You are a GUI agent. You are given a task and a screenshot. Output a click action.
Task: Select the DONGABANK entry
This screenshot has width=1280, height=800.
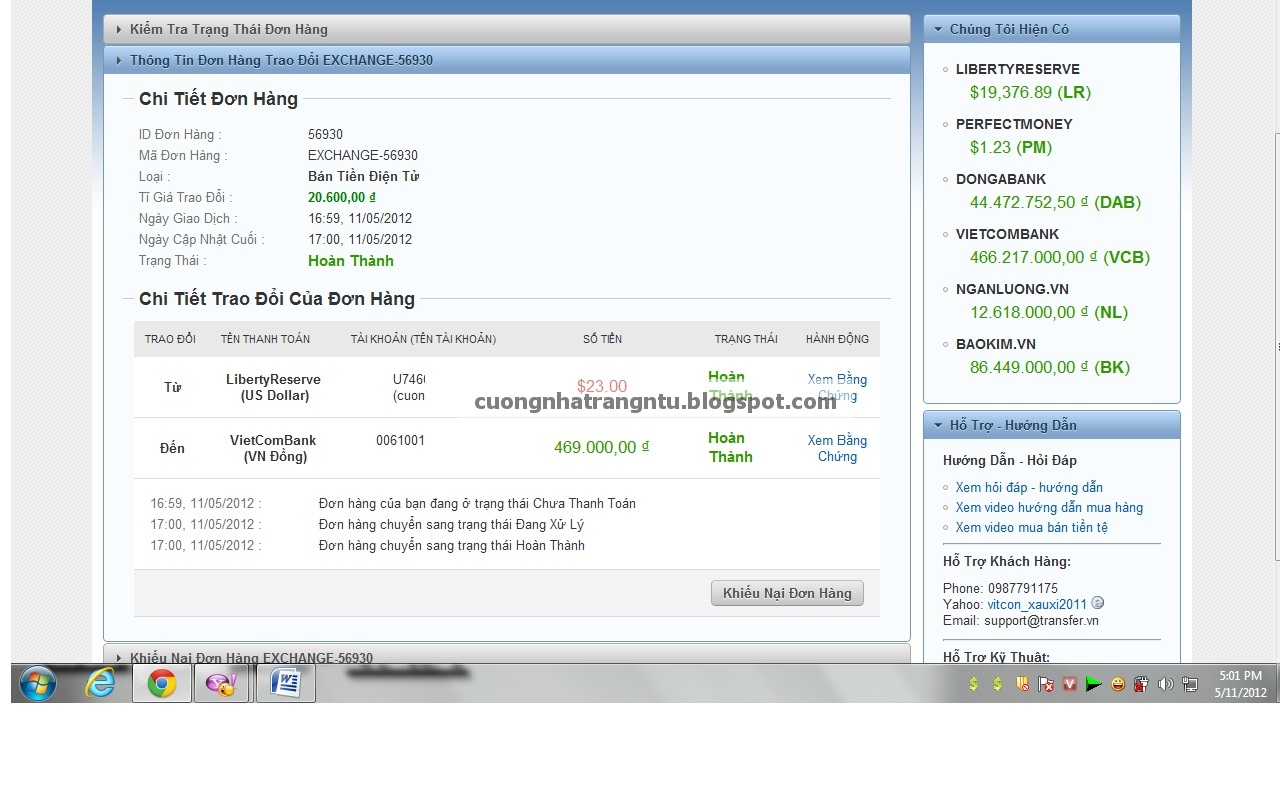pyautogui.click(x=1001, y=179)
